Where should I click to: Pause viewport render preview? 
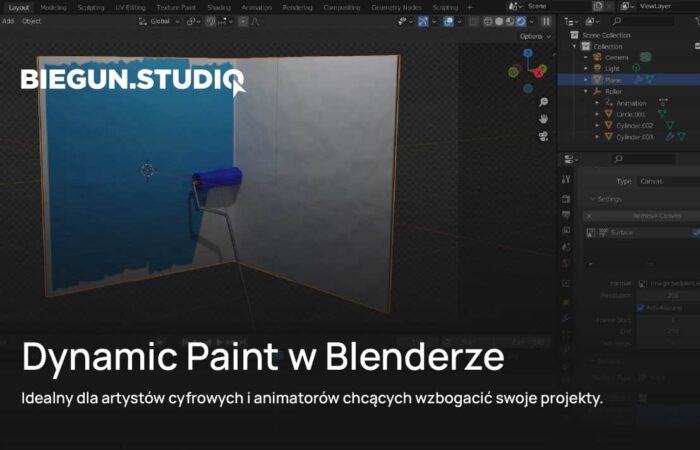point(546,21)
